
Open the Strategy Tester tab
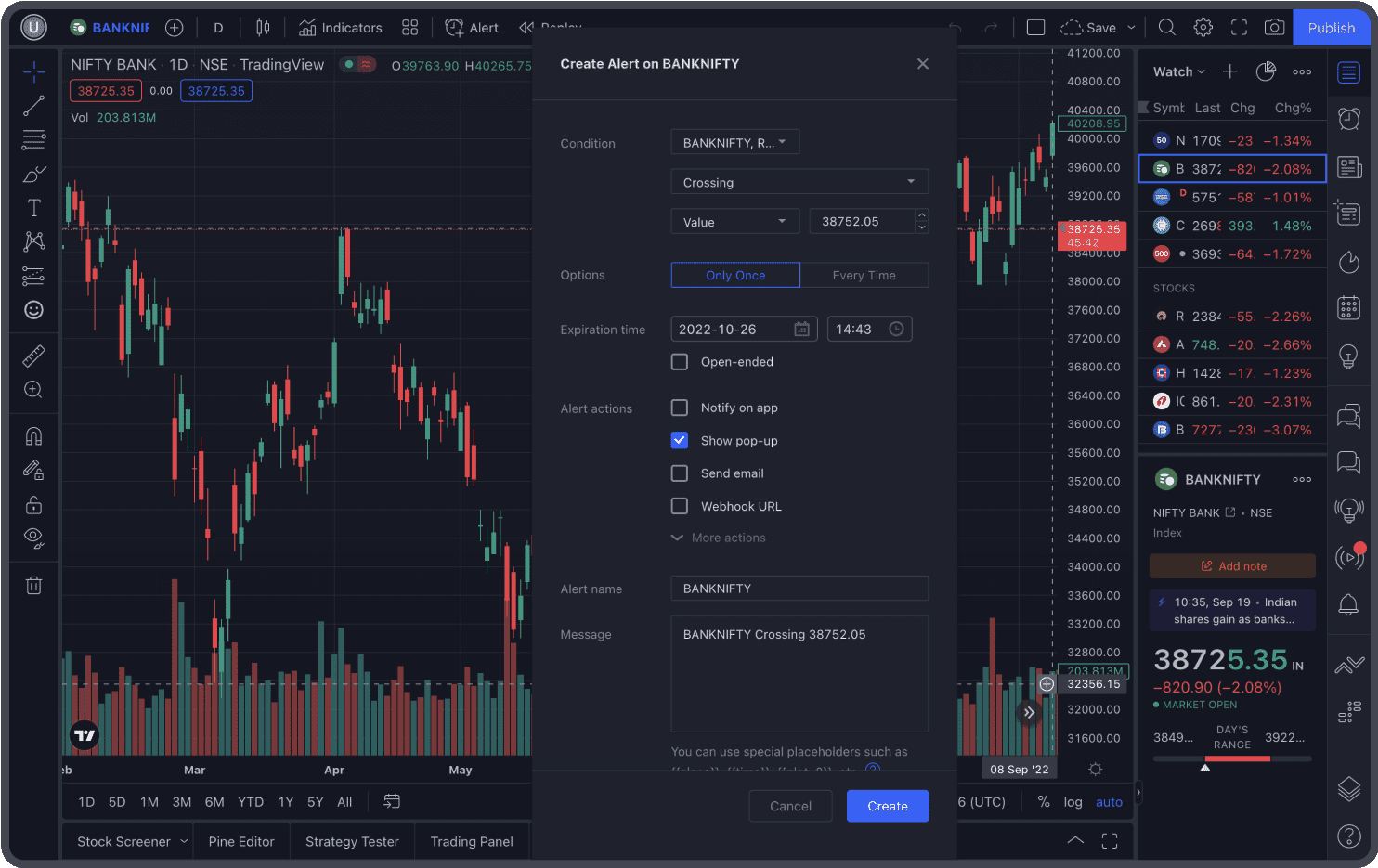pyautogui.click(x=352, y=841)
